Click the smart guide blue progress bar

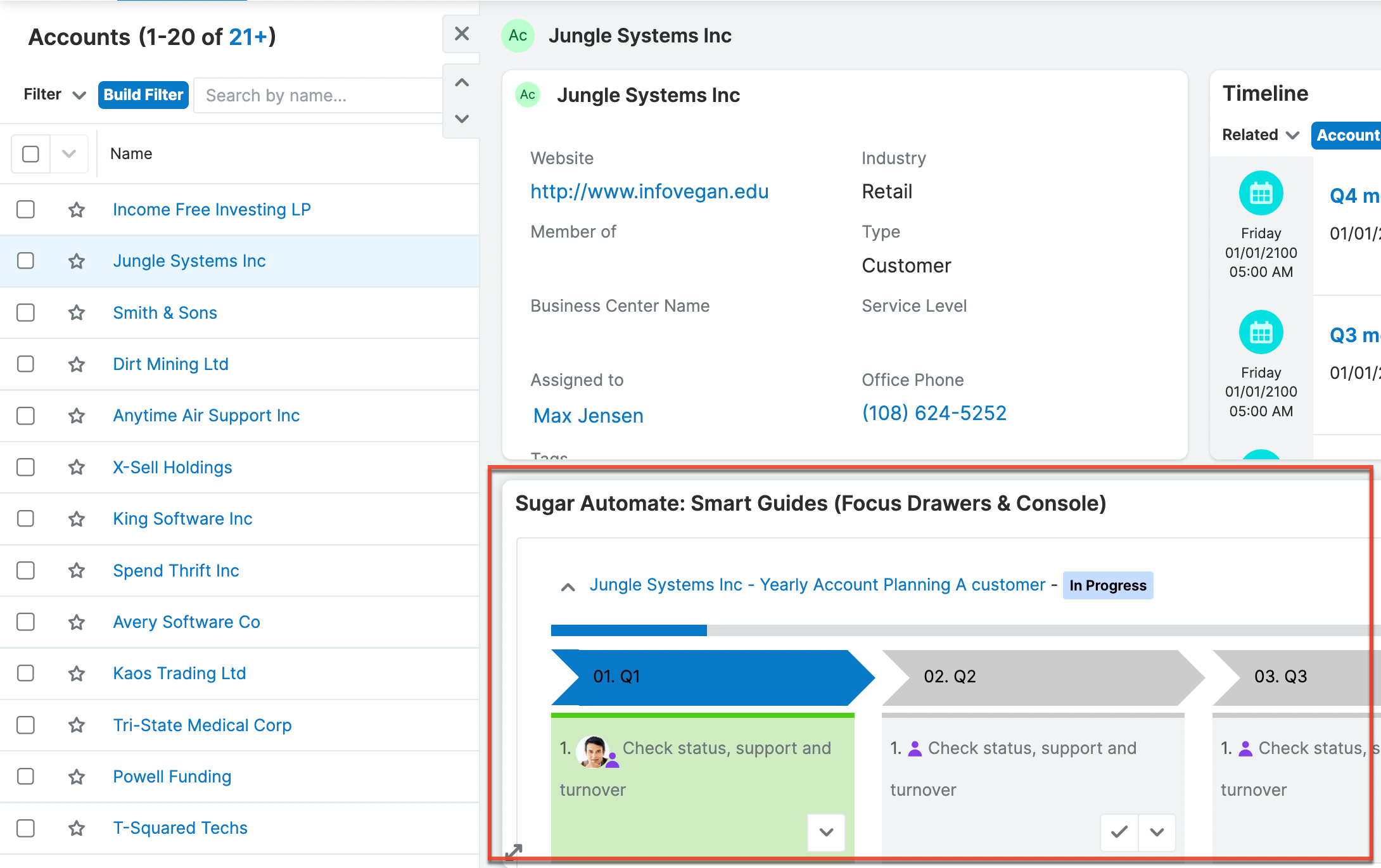coord(628,630)
